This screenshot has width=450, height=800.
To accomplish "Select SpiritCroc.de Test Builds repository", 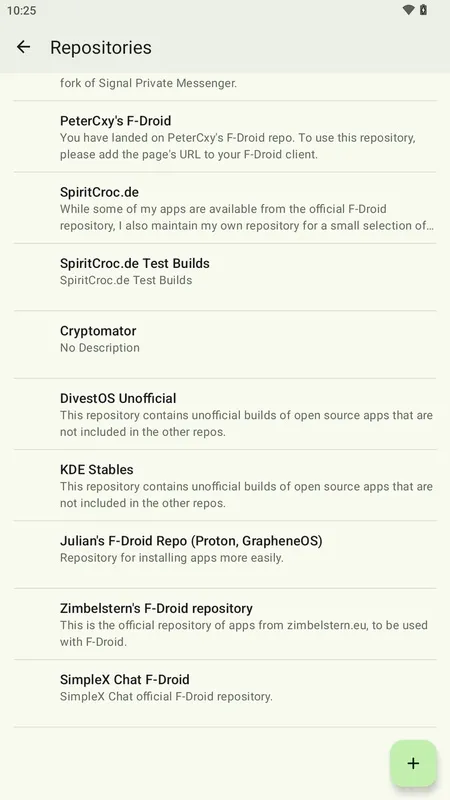I will point(225,277).
